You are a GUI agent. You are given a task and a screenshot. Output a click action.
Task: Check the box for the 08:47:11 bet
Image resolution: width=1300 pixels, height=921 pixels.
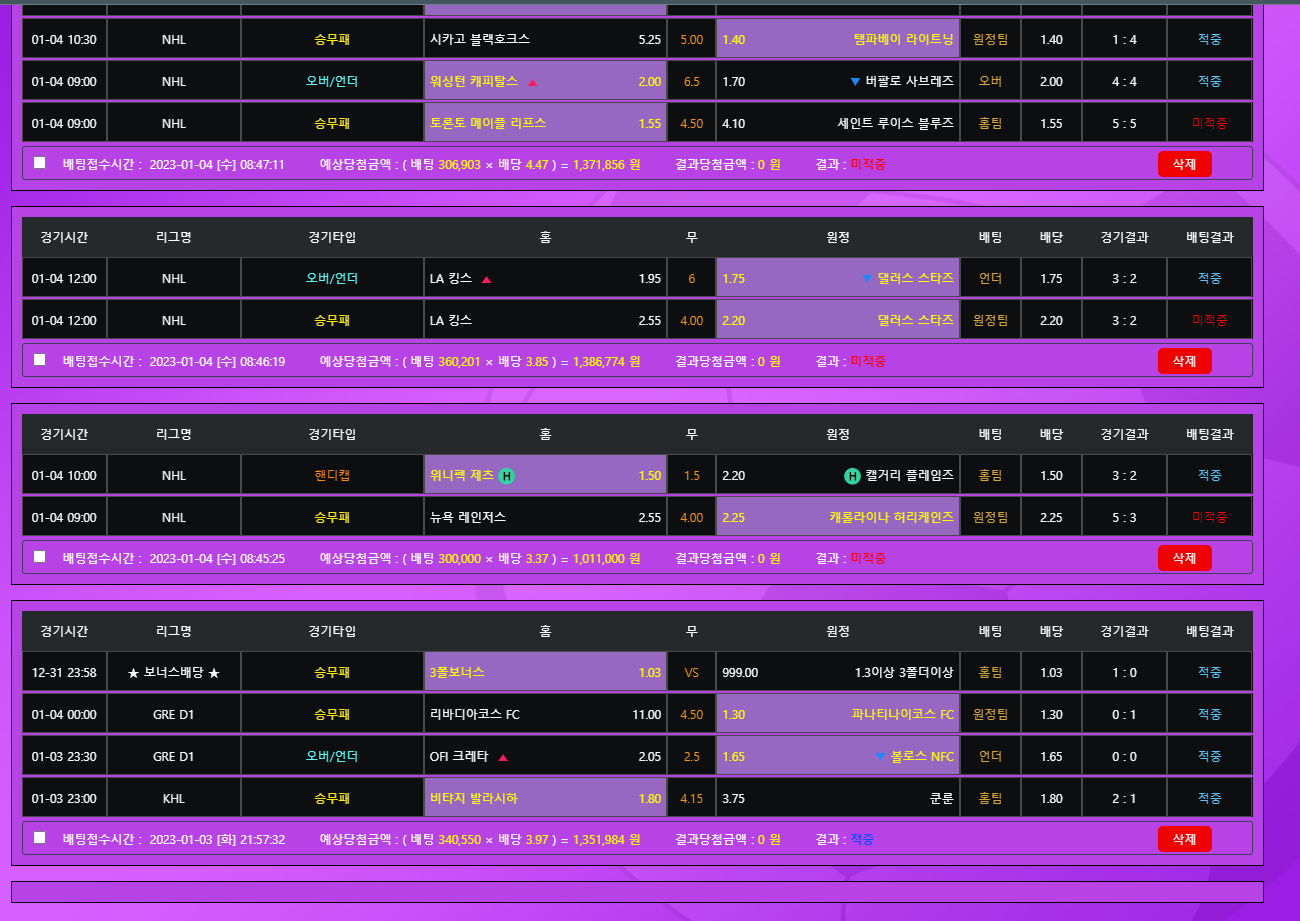pyautogui.click(x=40, y=163)
